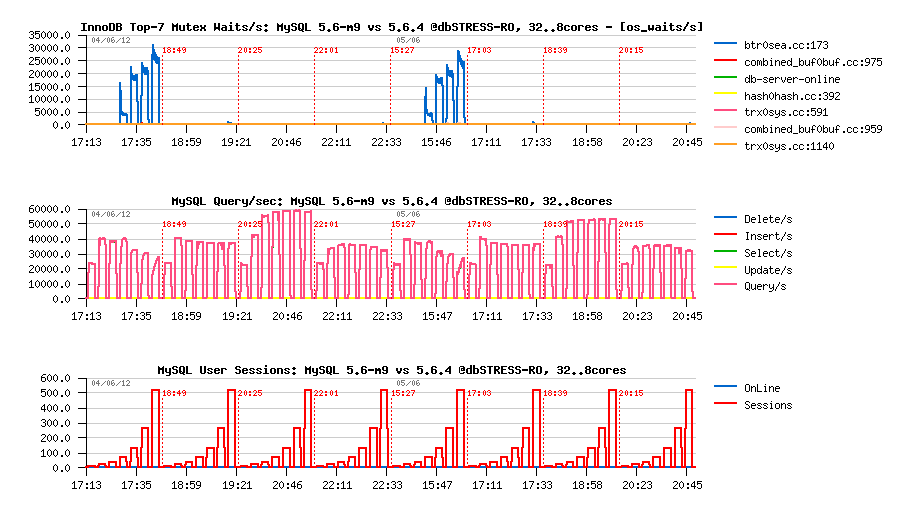Select the Update/s legend entry
This screenshot has width=901, height=521.
click(768, 270)
